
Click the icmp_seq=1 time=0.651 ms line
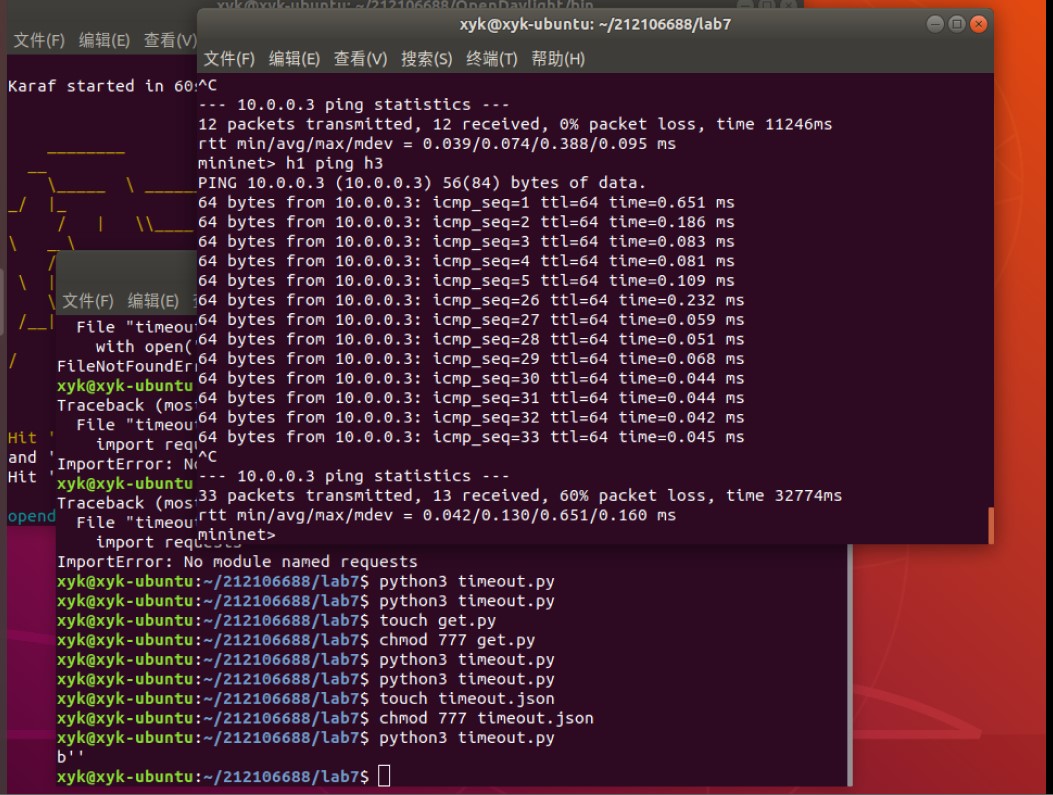click(466, 202)
